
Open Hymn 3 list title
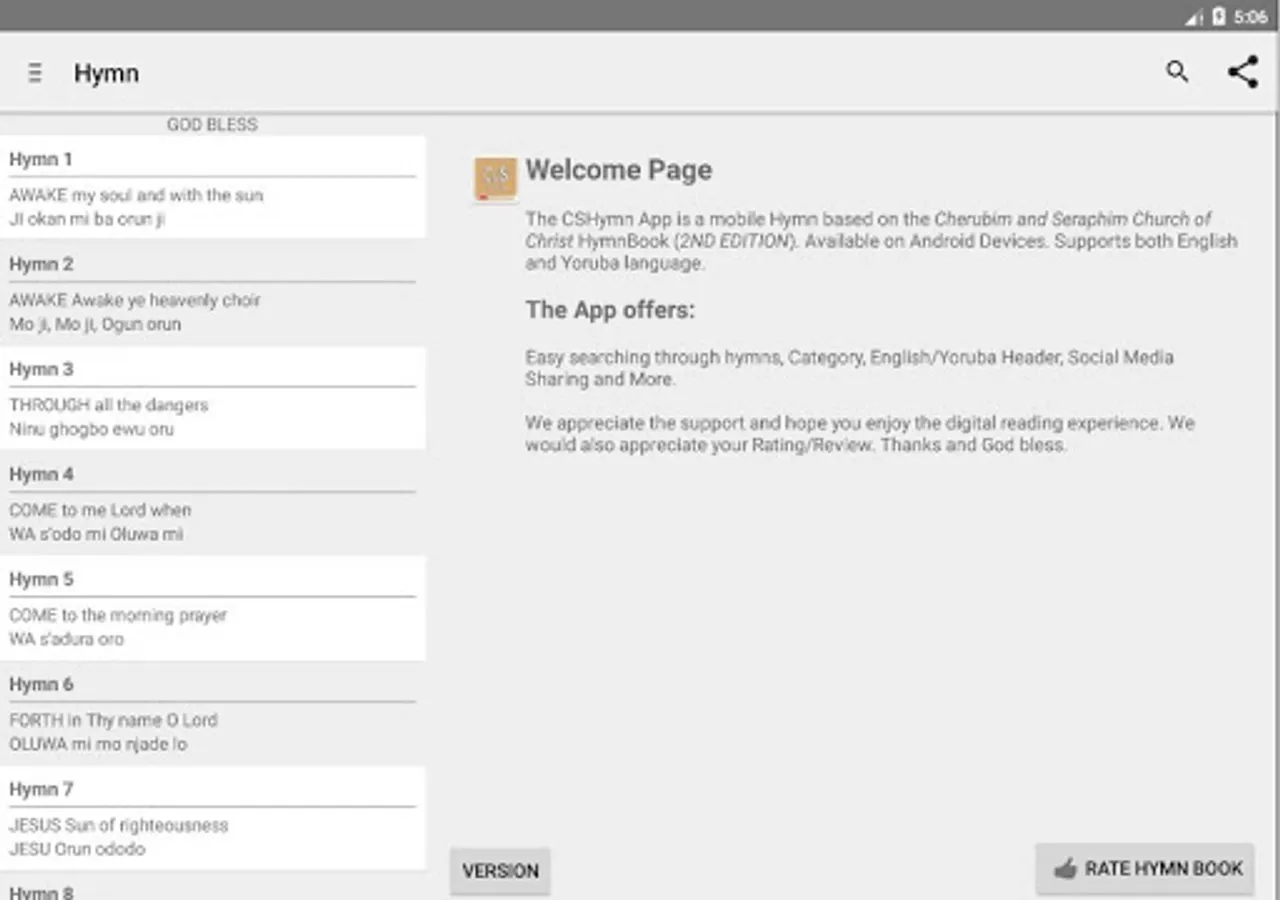point(41,369)
